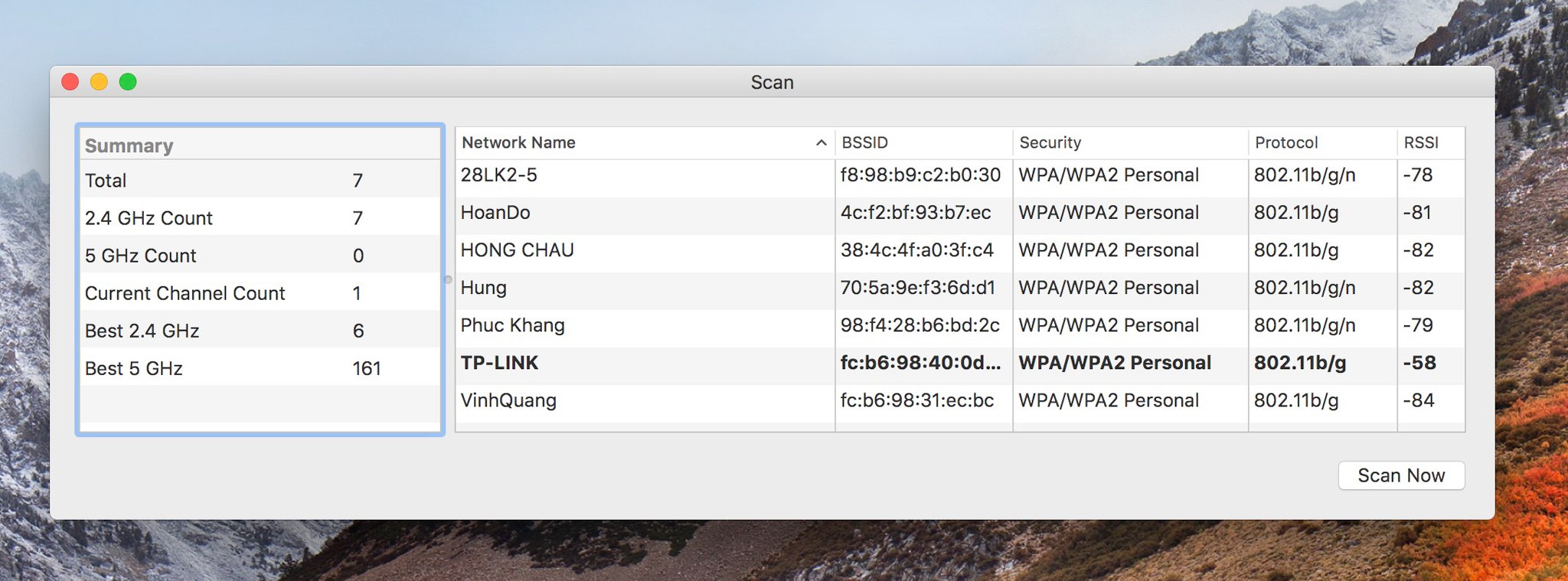Click the Scan Now button
Screen dimensions: 1568x581
[x=1401, y=475]
